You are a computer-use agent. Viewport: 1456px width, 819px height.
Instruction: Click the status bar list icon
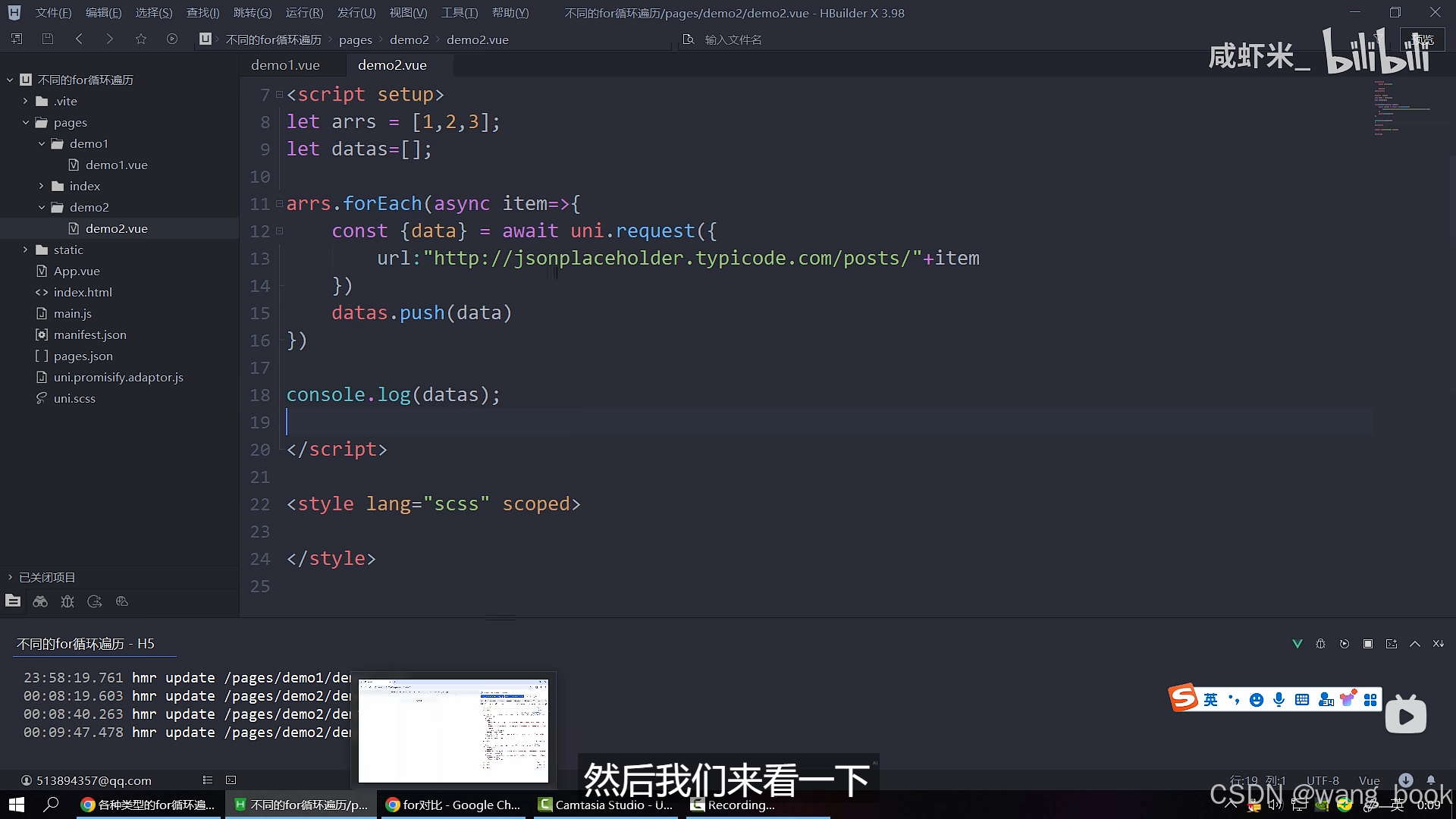coord(208,780)
